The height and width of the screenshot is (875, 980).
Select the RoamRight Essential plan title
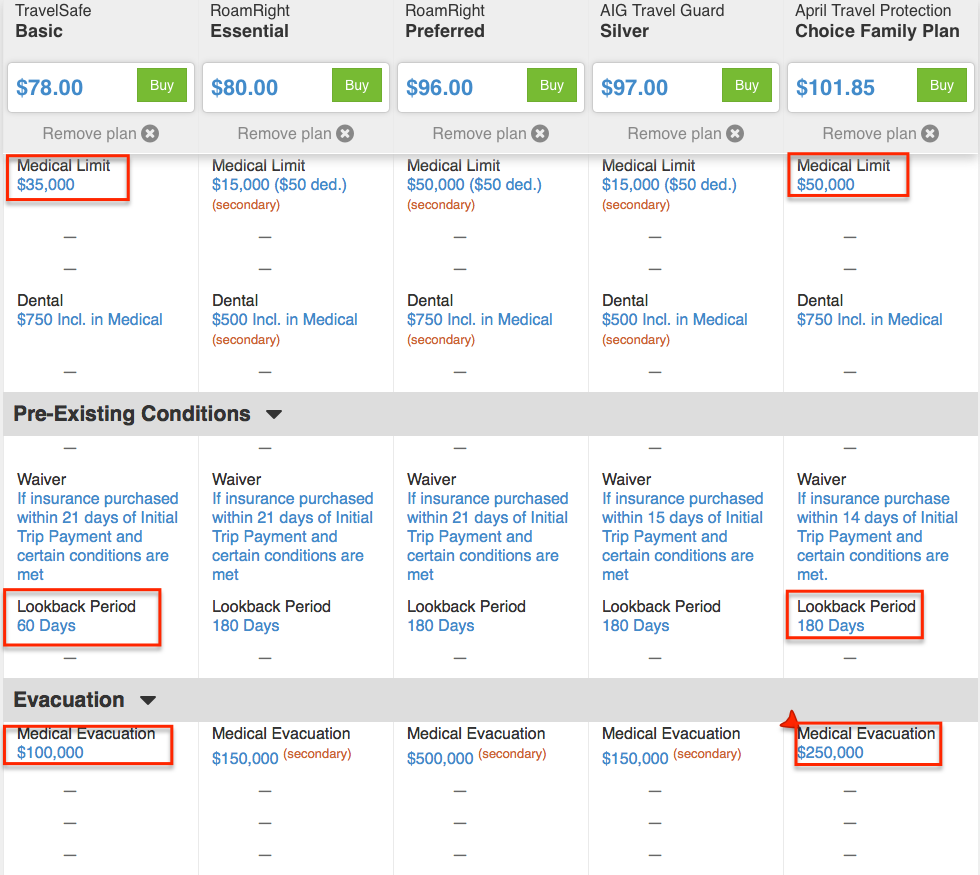(x=250, y=21)
